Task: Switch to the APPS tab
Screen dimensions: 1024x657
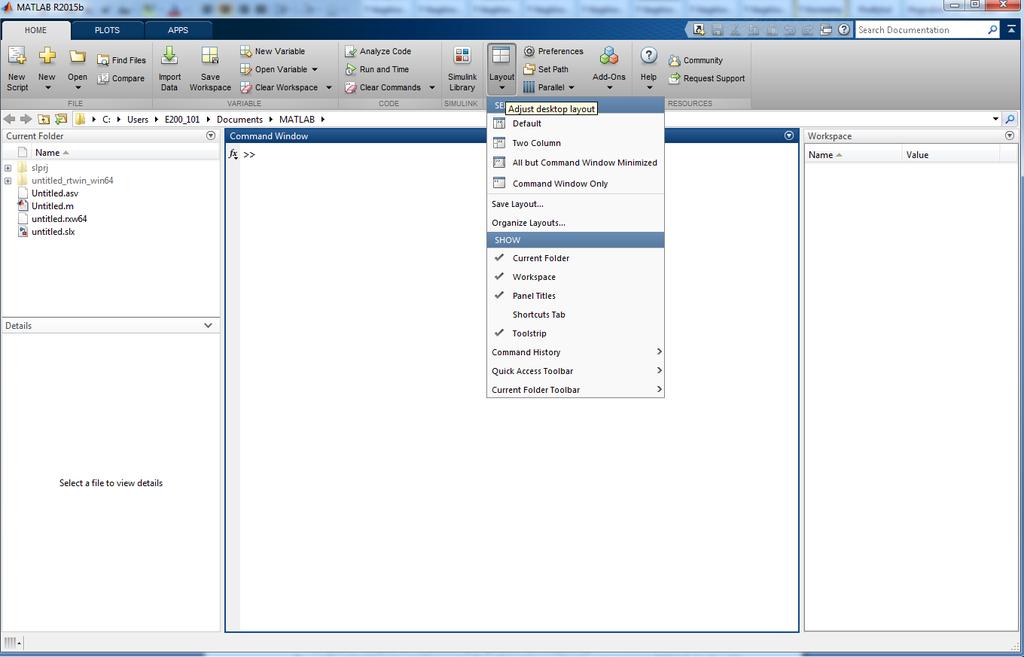Action: pyautogui.click(x=178, y=30)
